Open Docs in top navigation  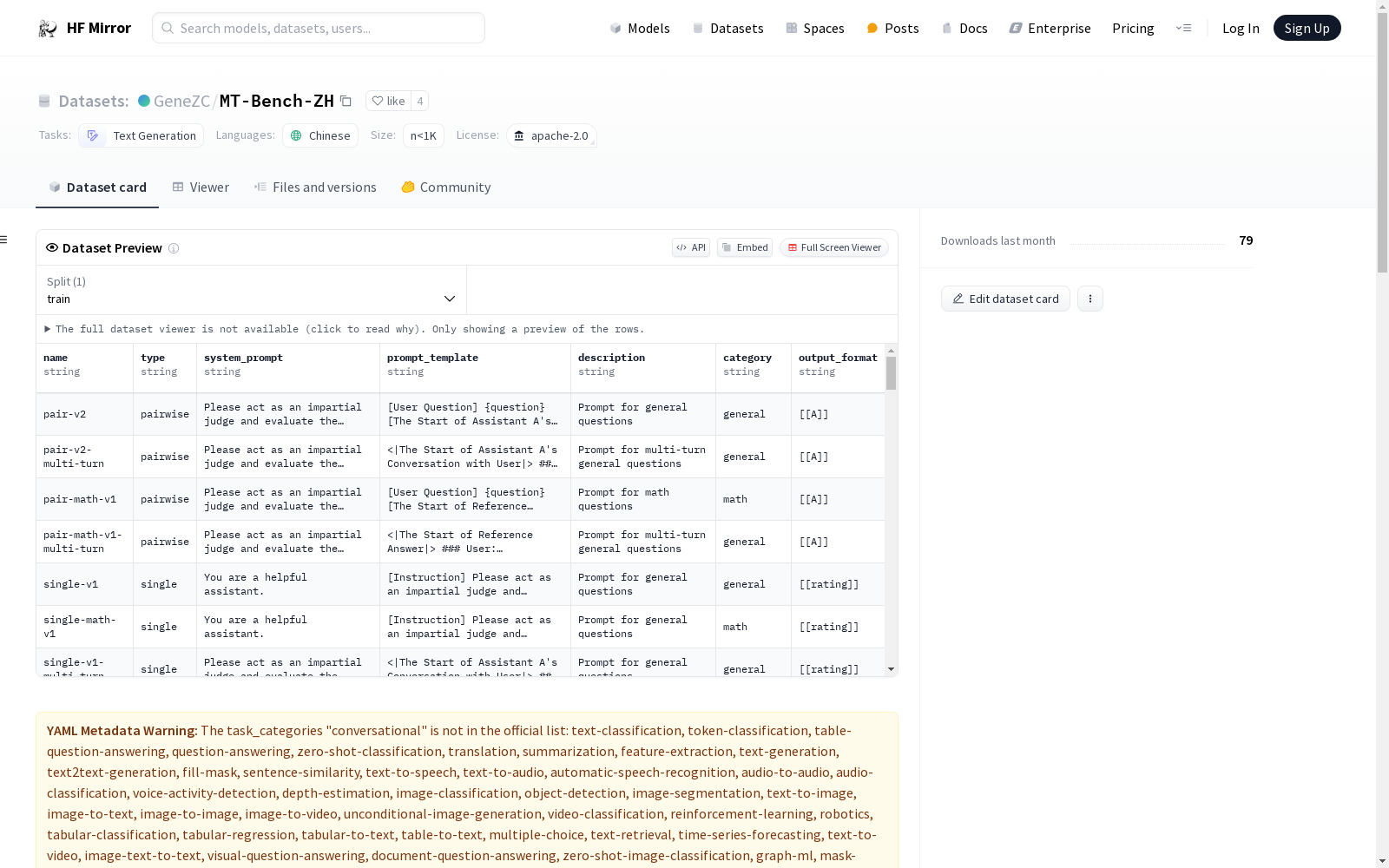[x=964, y=28]
